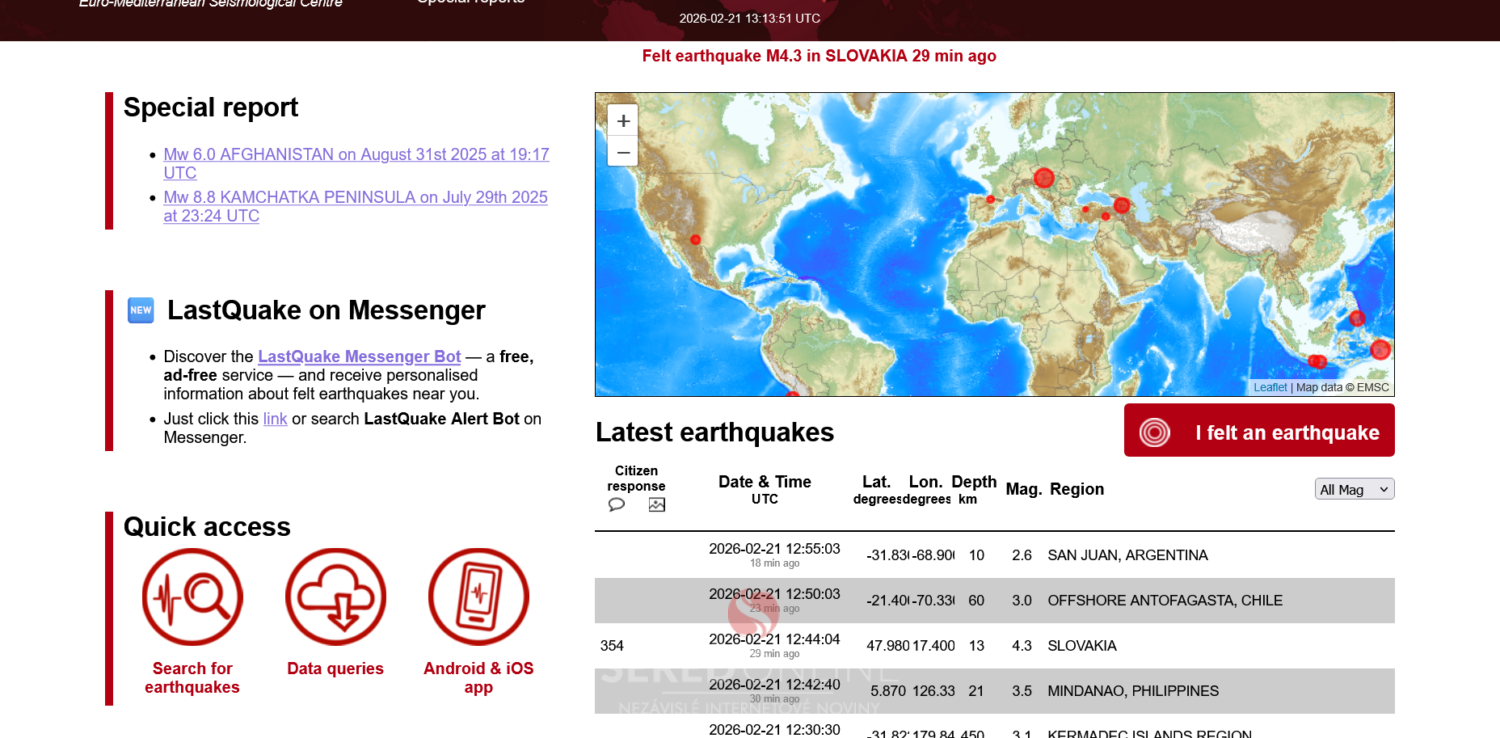Screen dimensions: 1500x738
Task: Click the red earthquake marker in Mexico
Action: point(695,240)
